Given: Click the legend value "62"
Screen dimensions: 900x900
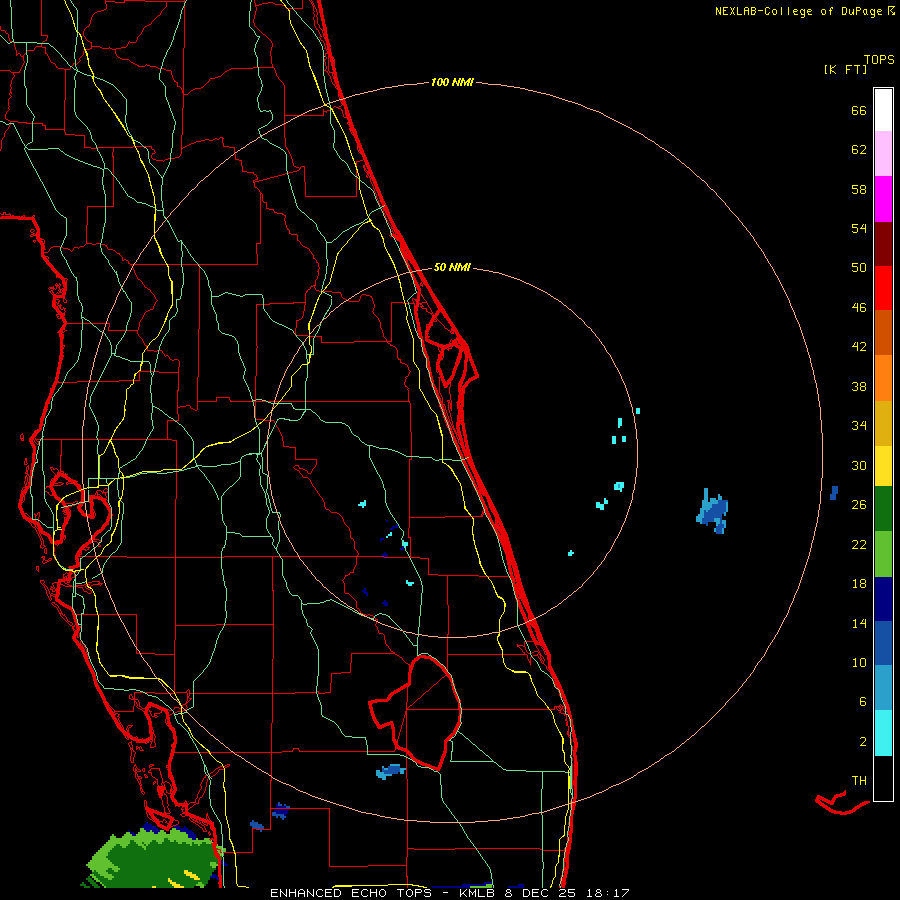Looking at the screenshot, I should tap(859, 150).
